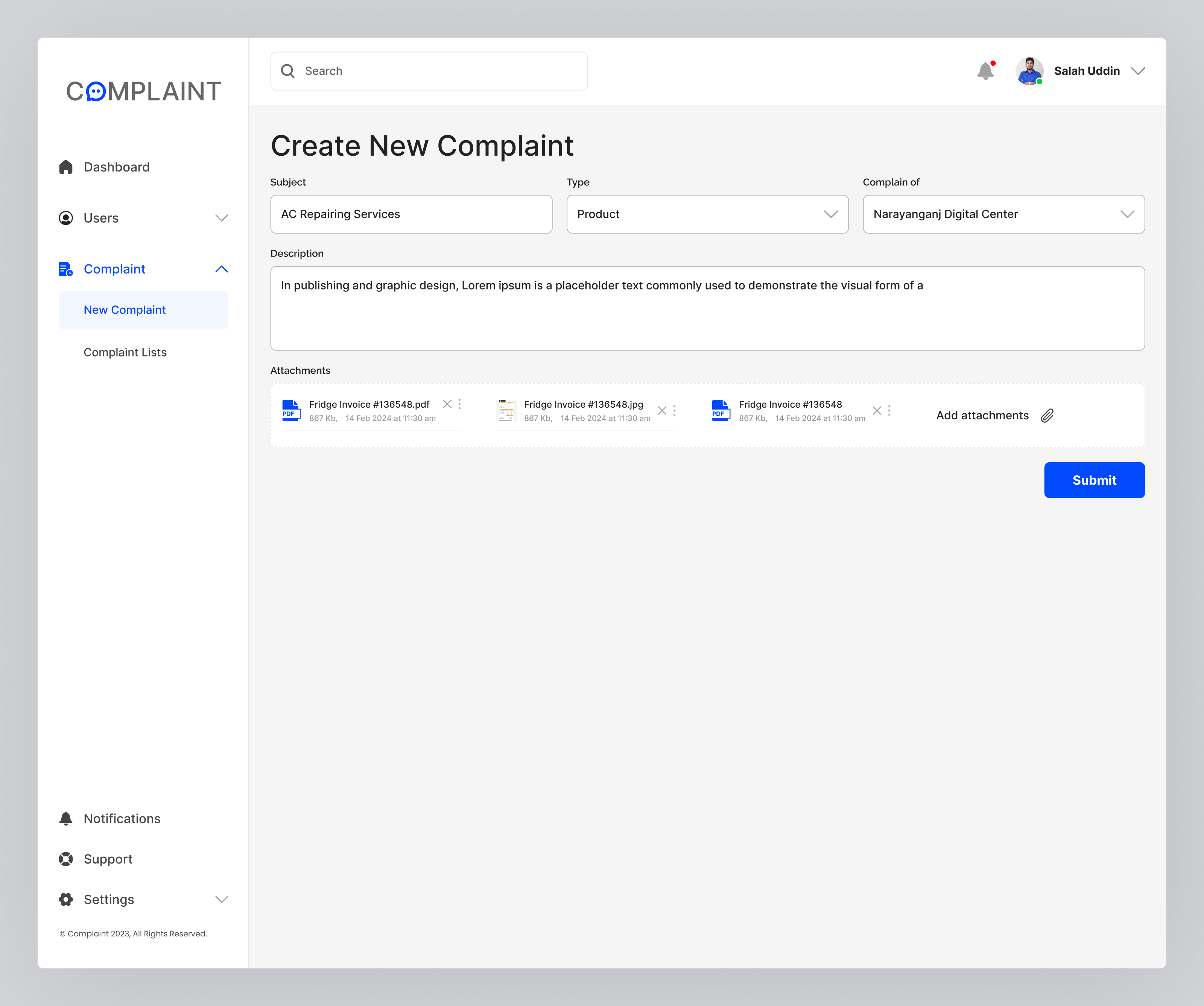Collapse the Complaint section in sidebar
The width and height of the screenshot is (1204, 1006).
coord(221,269)
